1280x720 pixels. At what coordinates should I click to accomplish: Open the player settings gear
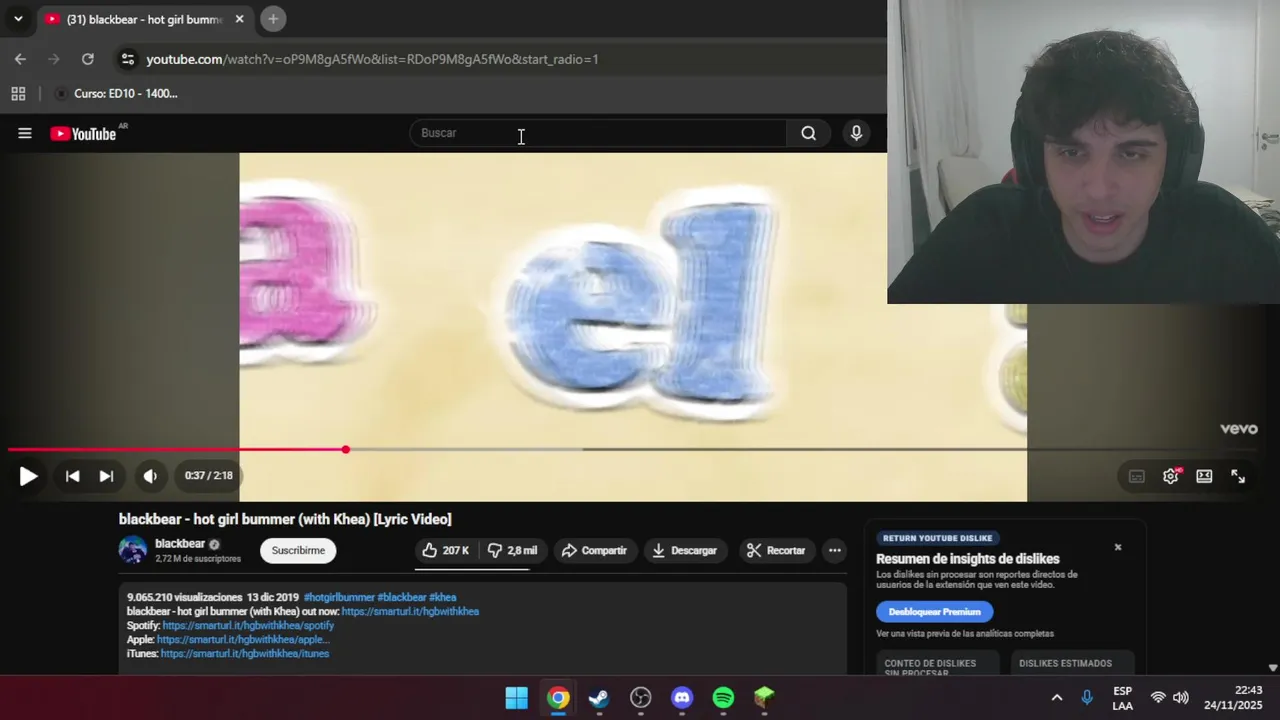pyautogui.click(x=1171, y=476)
